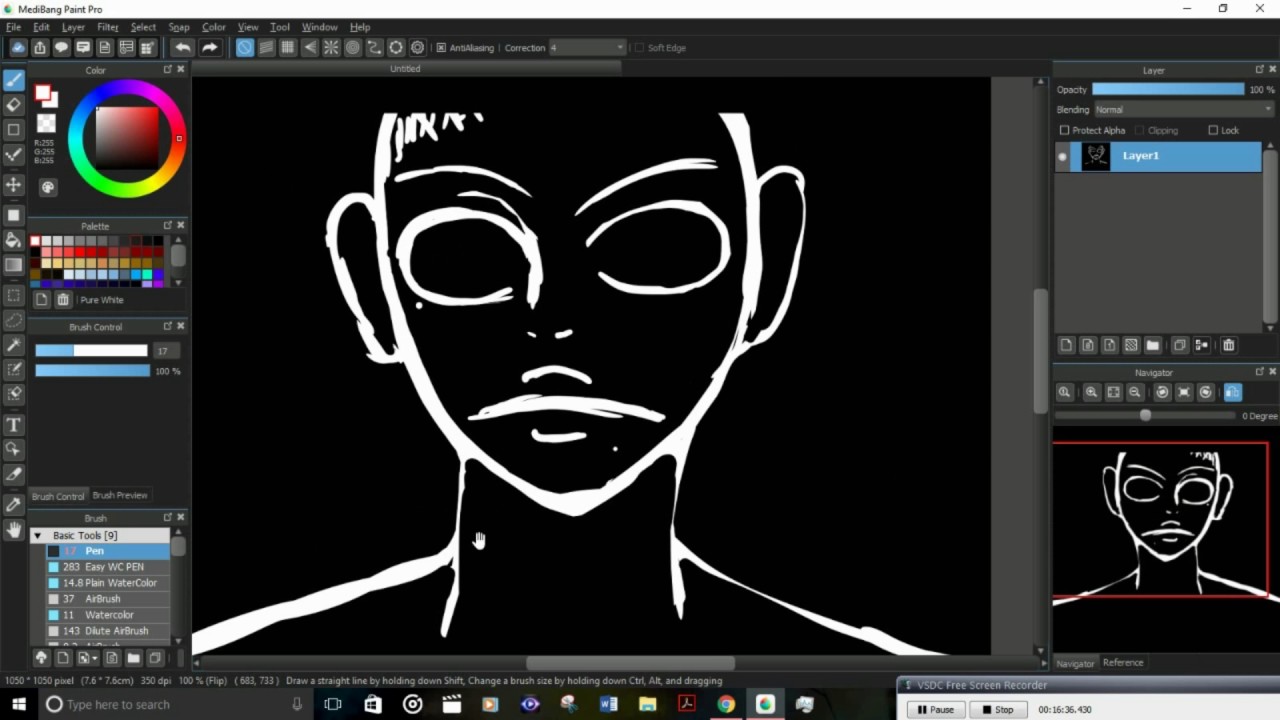The width and height of the screenshot is (1280, 720).
Task: Adjust the layer Opacity slider
Action: point(1168,89)
